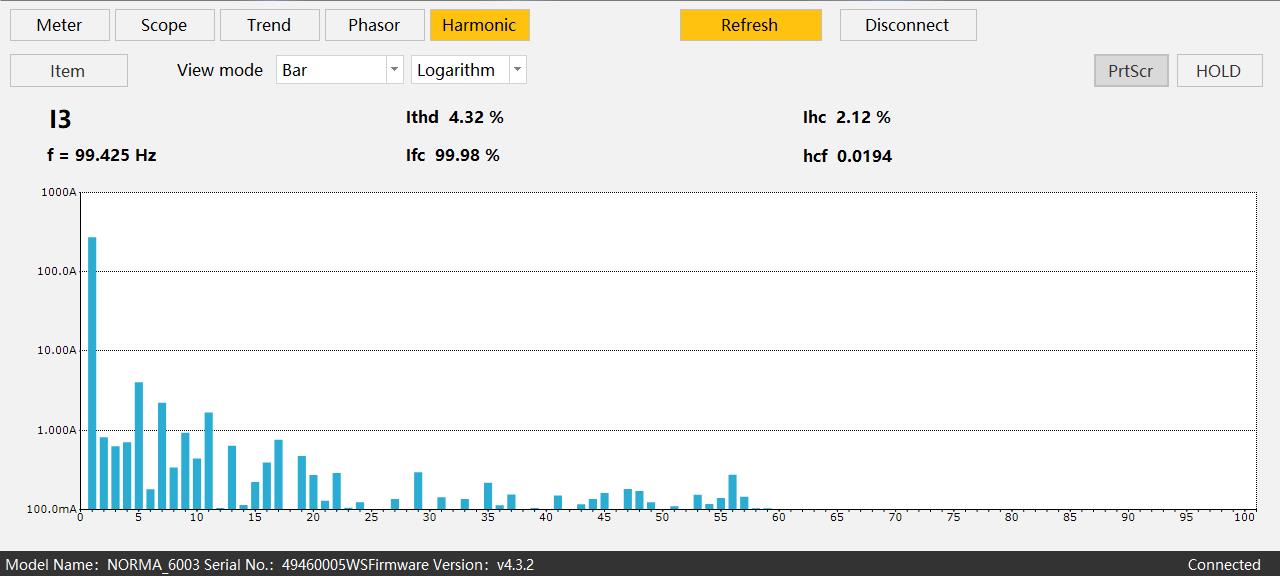Select the tall bar at harmonic 56
Image resolution: width=1280 pixels, height=576 pixels.
(733, 492)
